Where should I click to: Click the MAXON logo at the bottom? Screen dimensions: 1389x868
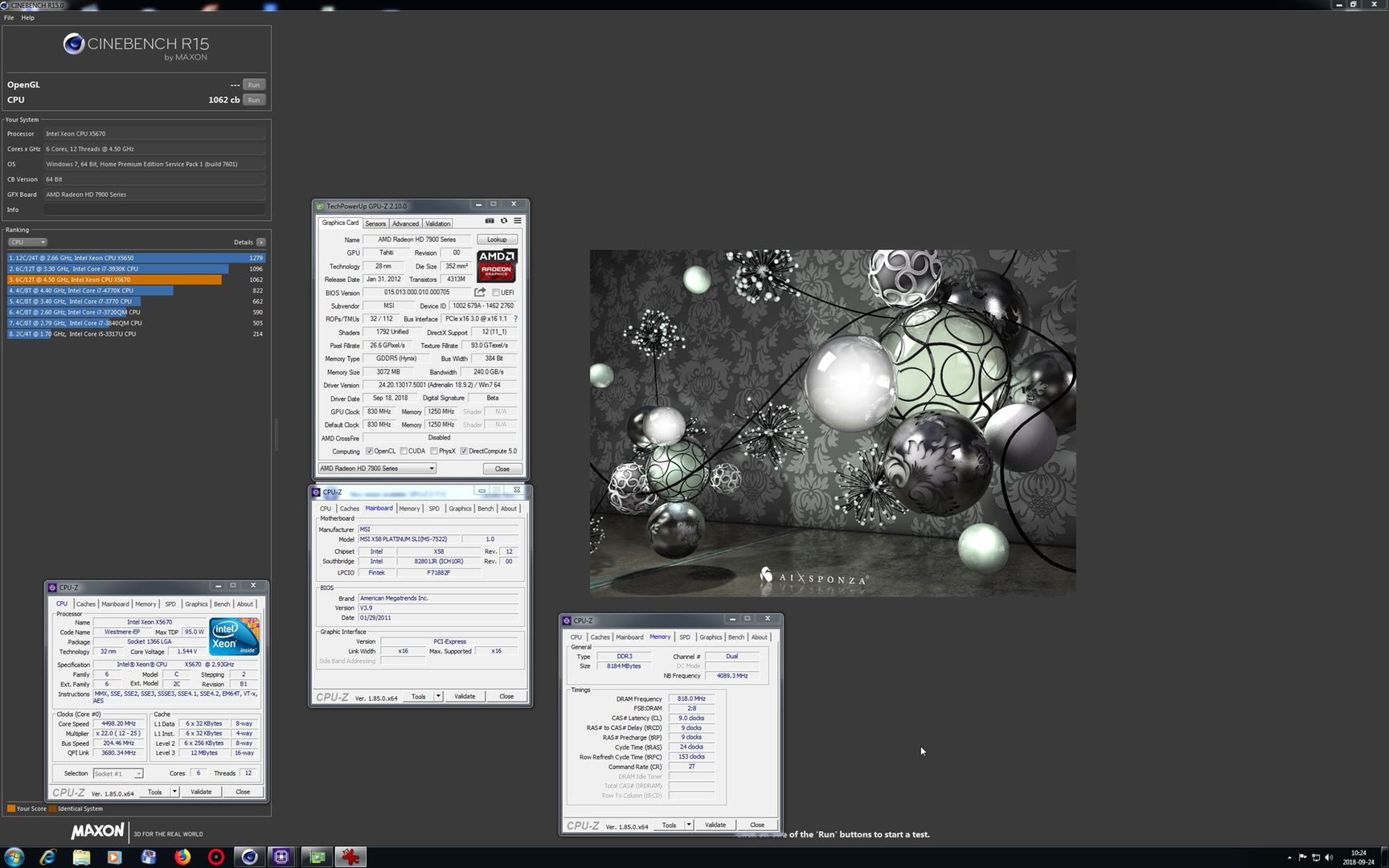point(97,832)
